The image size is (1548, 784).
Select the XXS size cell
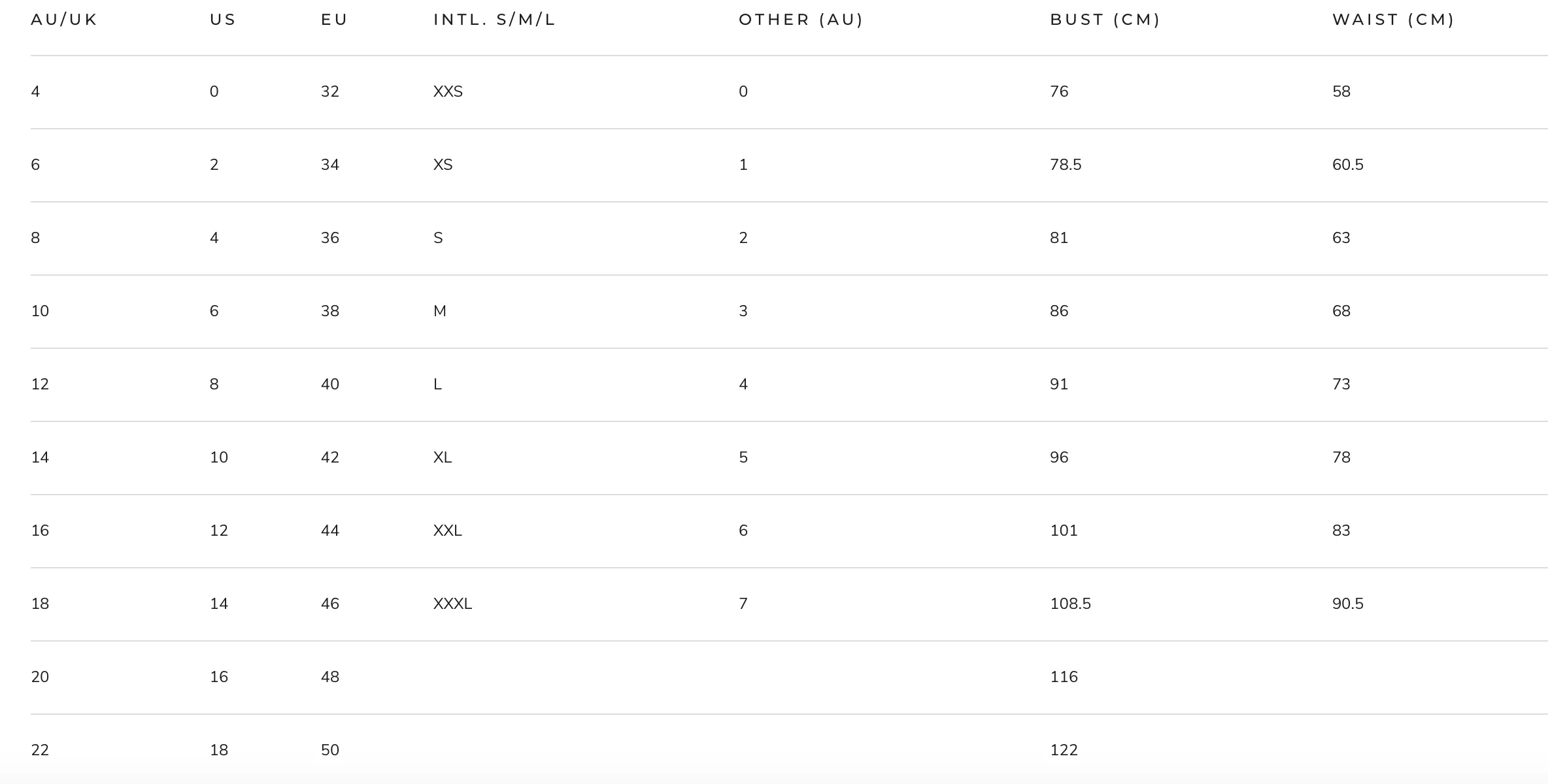pyautogui.click(x=448, y=91)
